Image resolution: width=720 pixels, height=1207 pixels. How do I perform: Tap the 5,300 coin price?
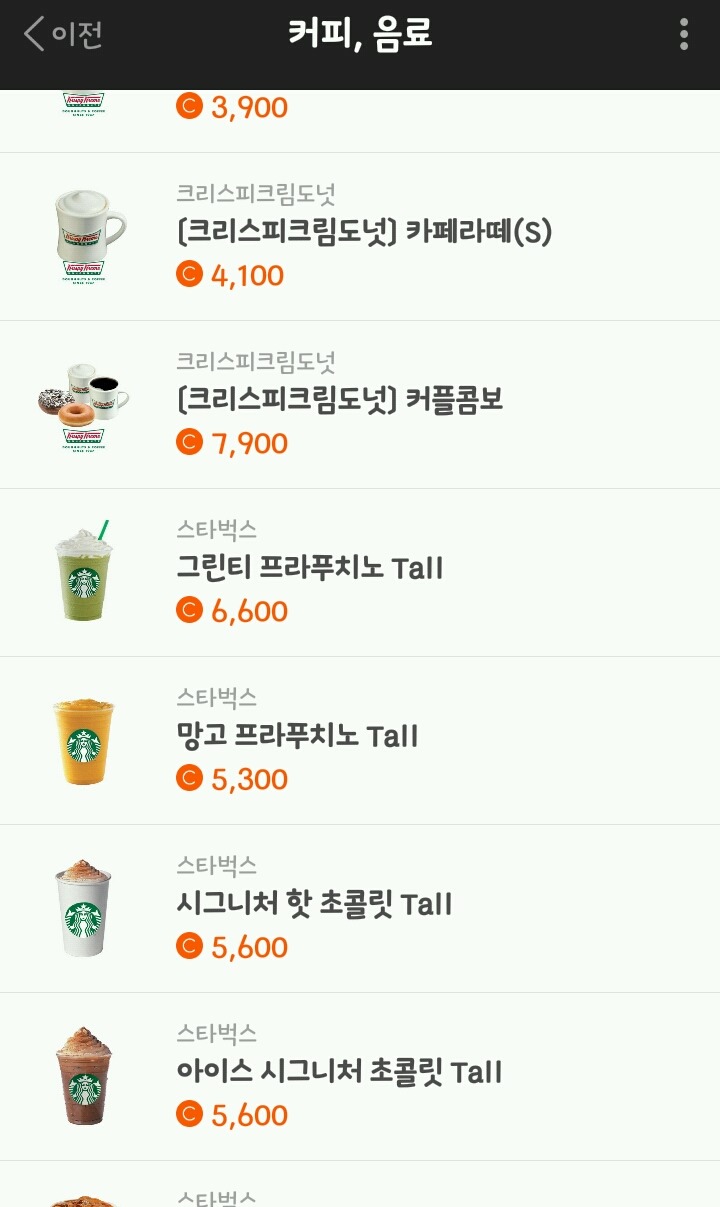249,779
